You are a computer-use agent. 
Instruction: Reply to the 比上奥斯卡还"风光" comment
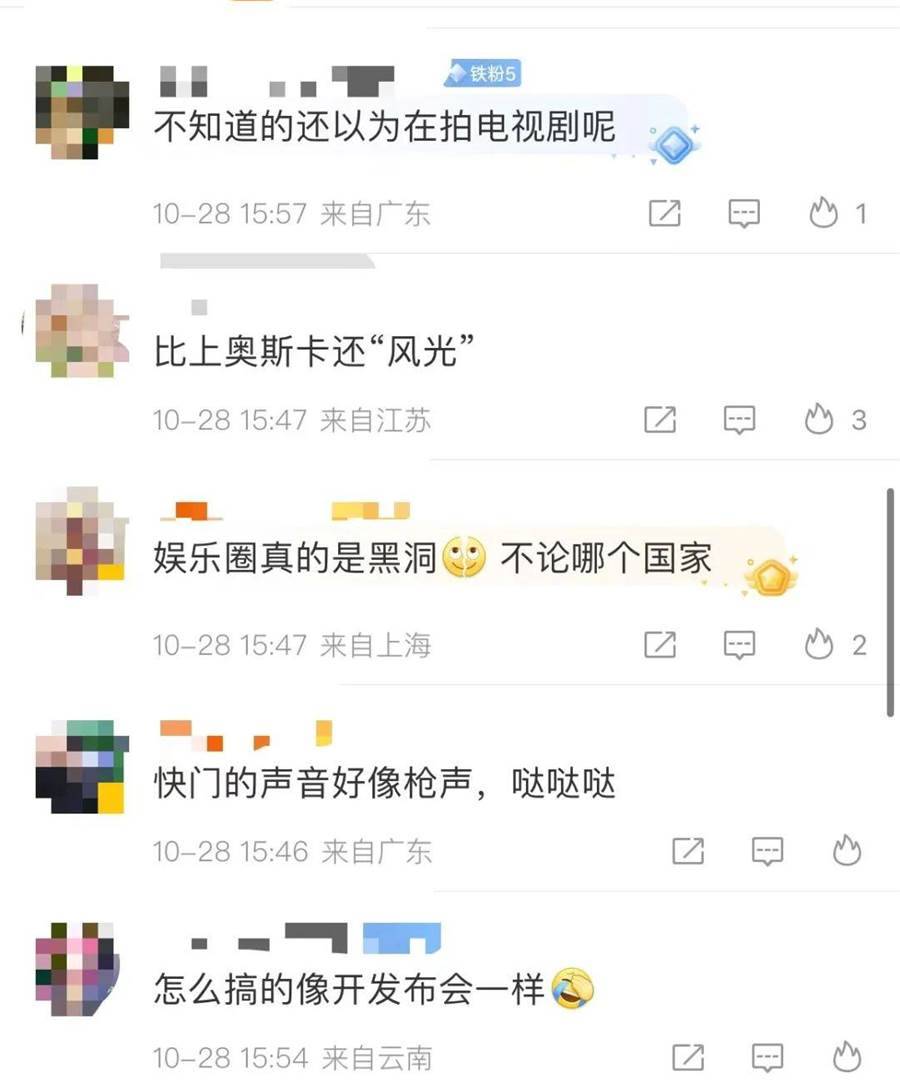coord(739,419)
